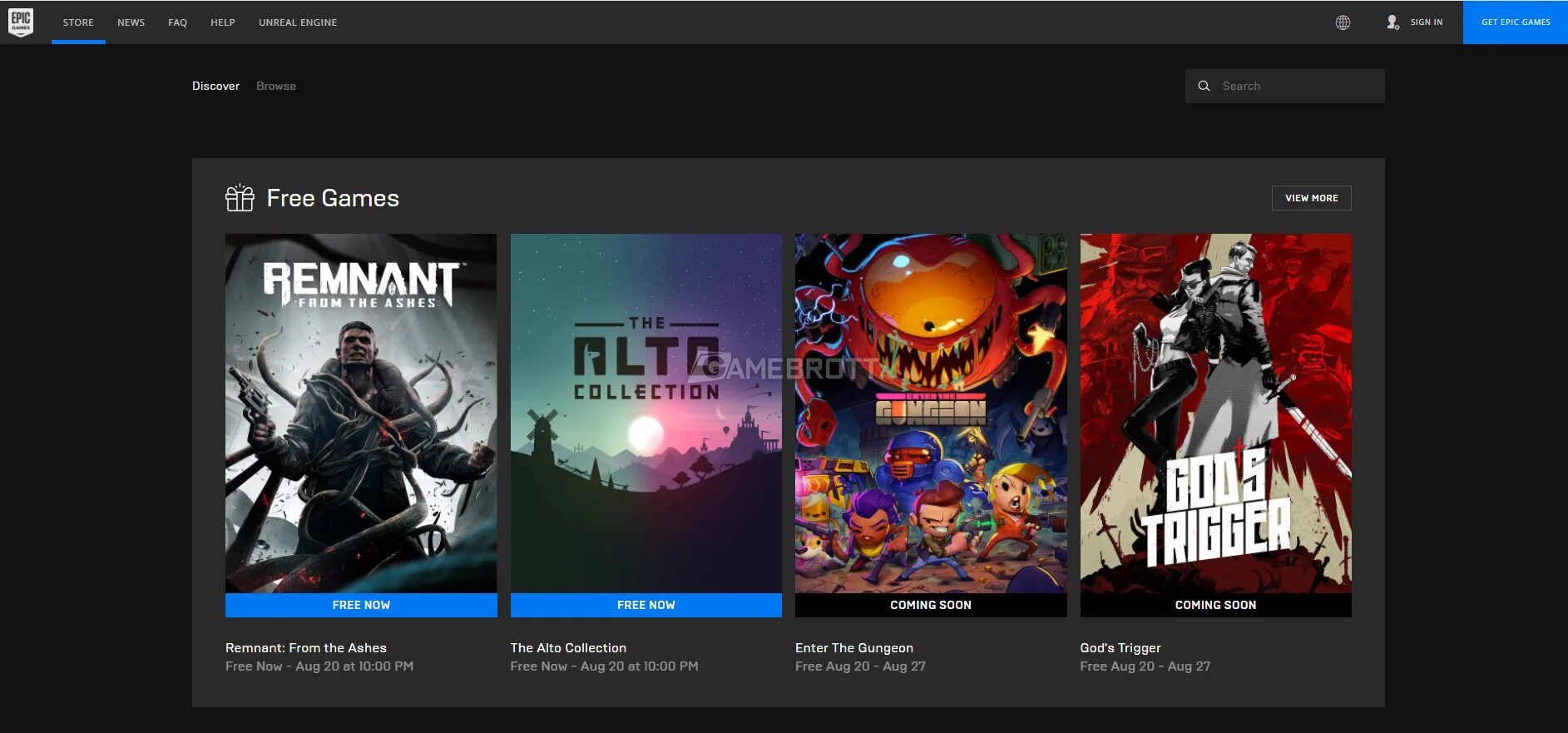Open the language globe icon
This screenshot has height=733, width=1568.
(1343, 22)
